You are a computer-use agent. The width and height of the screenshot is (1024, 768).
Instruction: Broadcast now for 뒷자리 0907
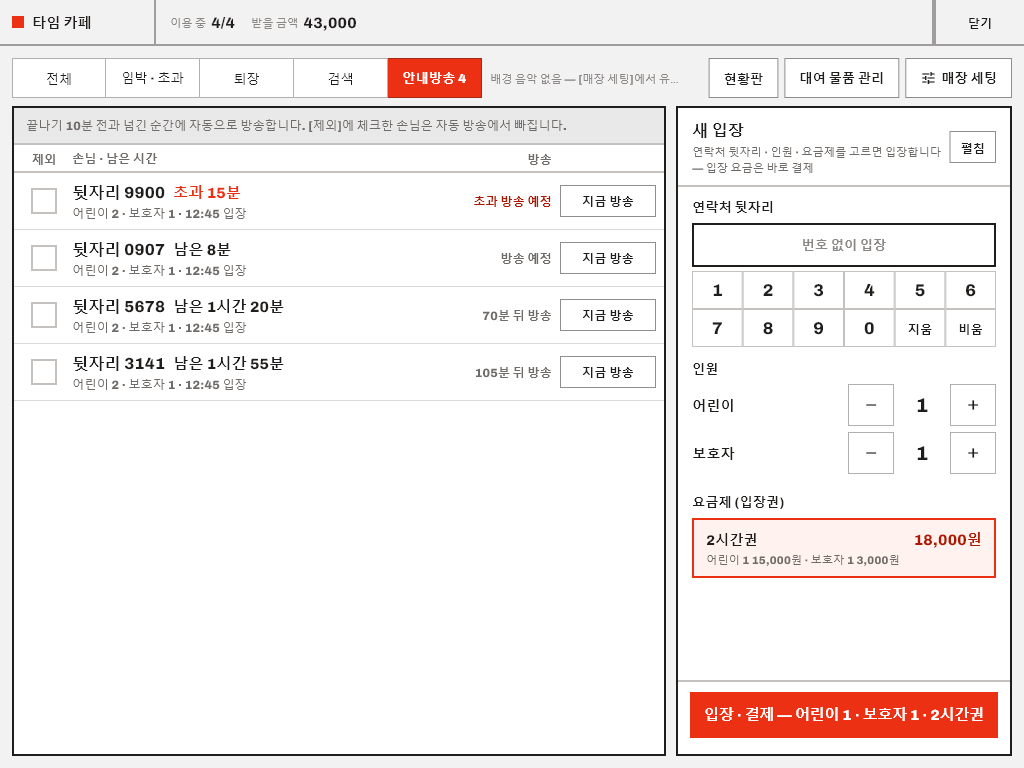(x=608, y=258)
